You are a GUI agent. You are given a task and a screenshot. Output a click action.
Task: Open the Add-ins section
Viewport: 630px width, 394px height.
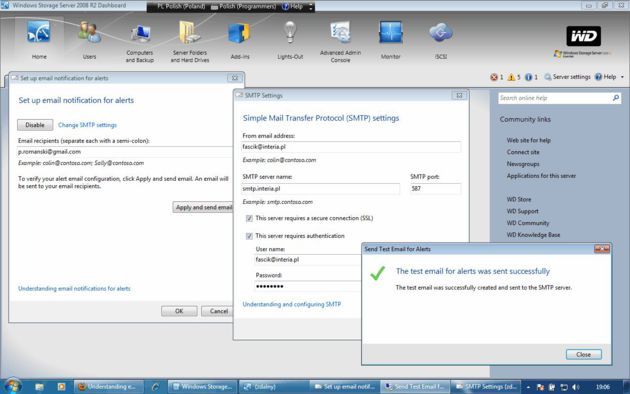(x=240, y=40)
